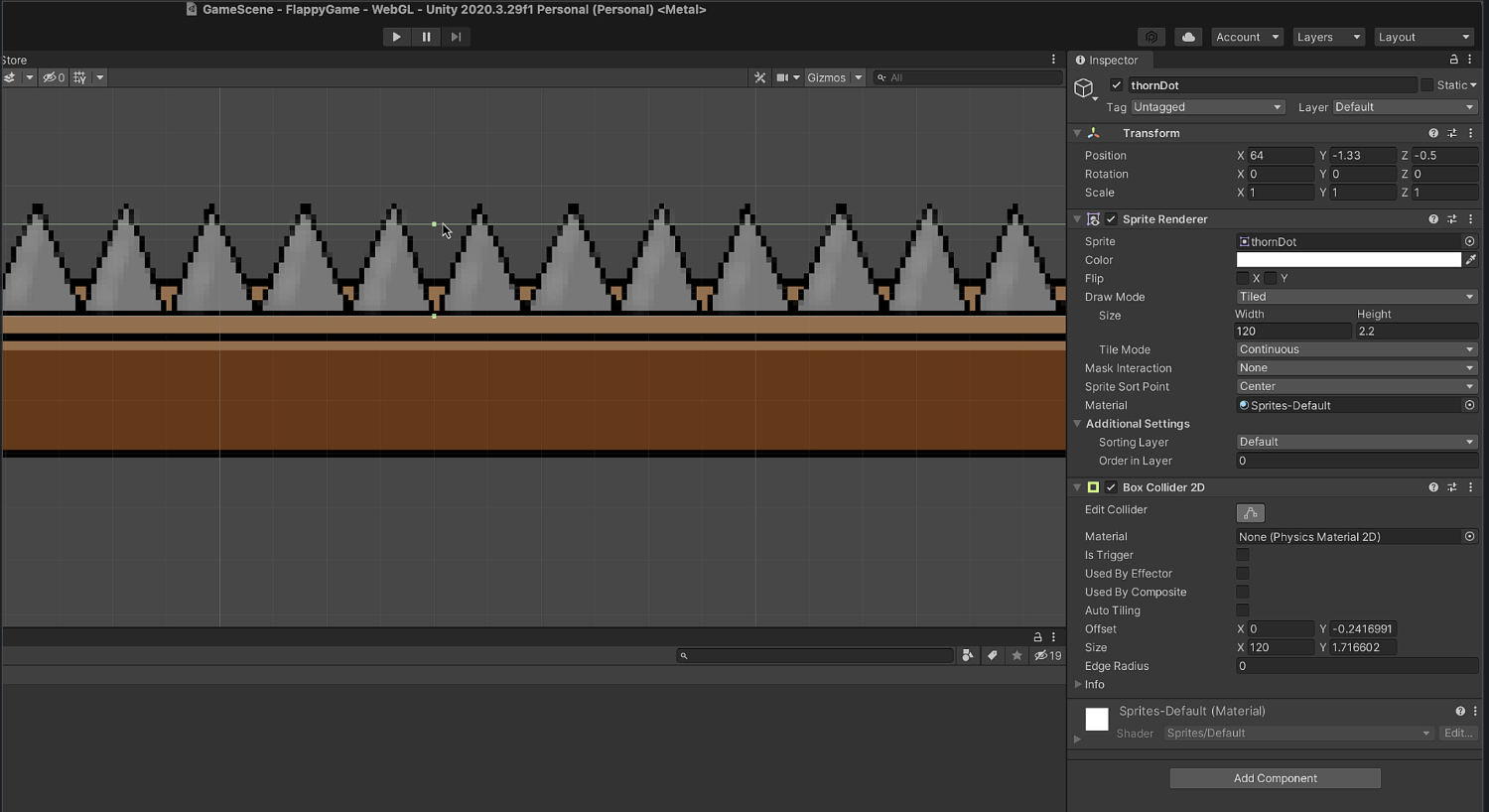Open the Sprite Renderer context menu
This screenshot has width=1489, height=812.
(1471, 219)
